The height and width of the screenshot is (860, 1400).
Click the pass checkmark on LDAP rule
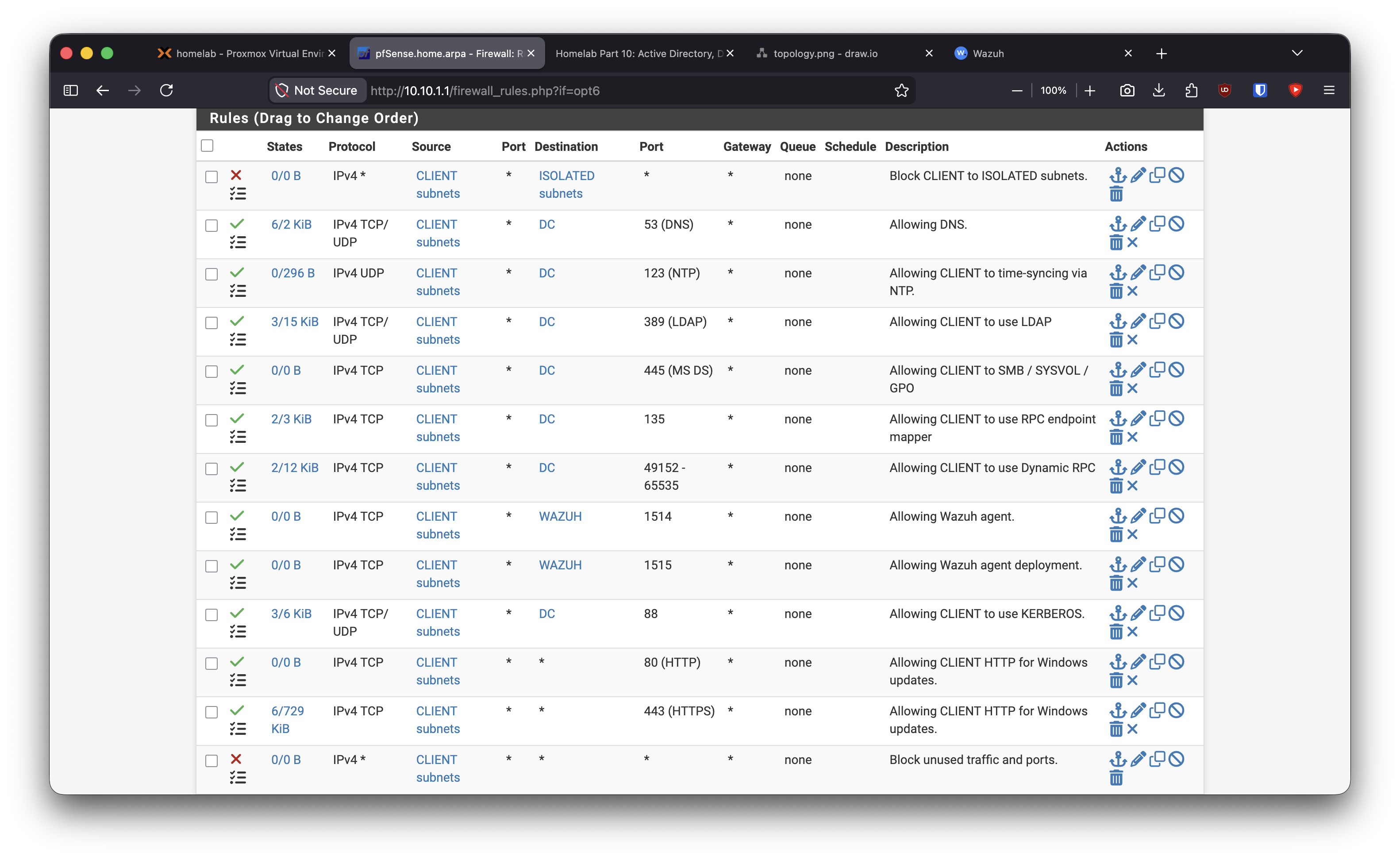click(237, 321)
